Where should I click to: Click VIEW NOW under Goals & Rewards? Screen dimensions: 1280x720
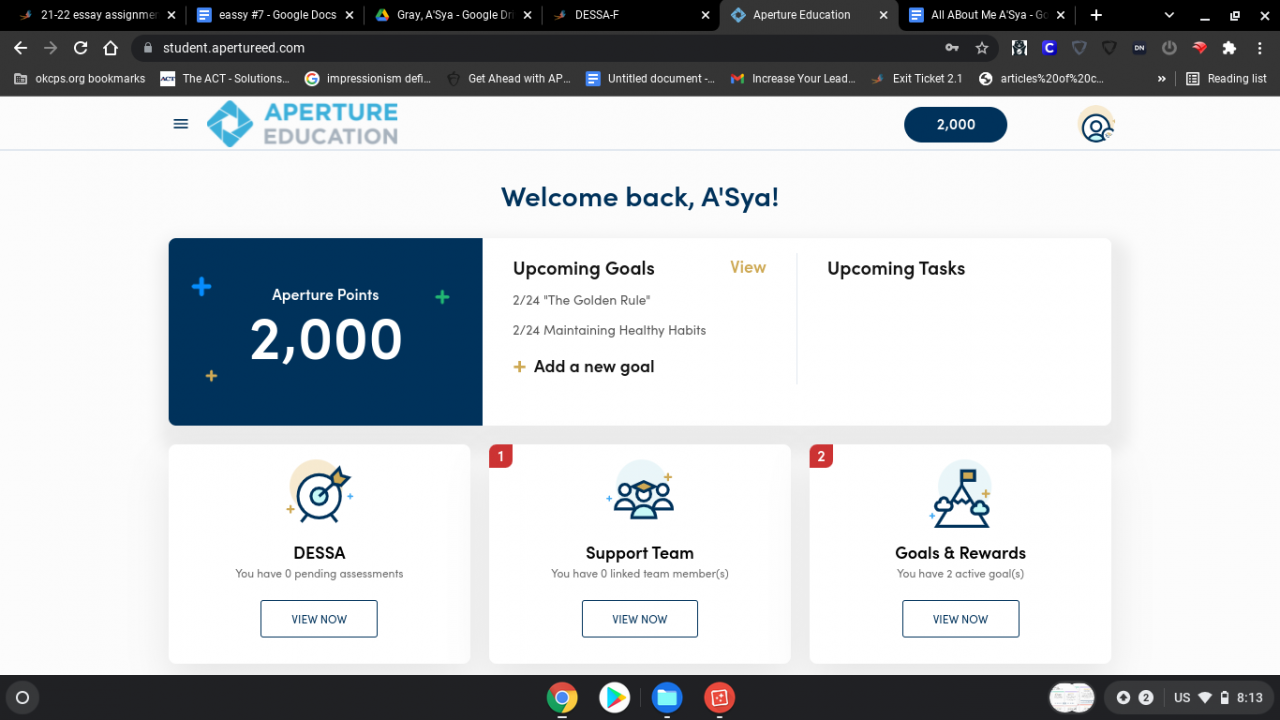[960, 619]
